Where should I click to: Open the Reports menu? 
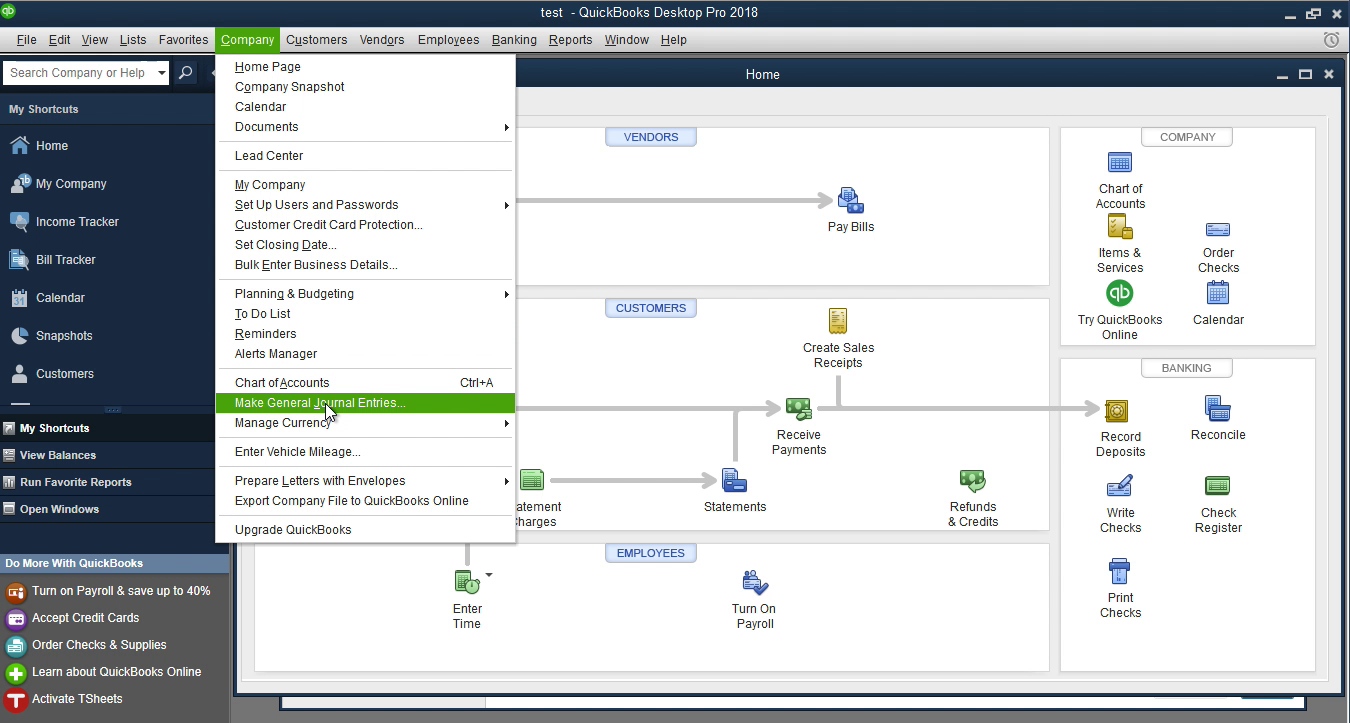[x=570, y=40]
